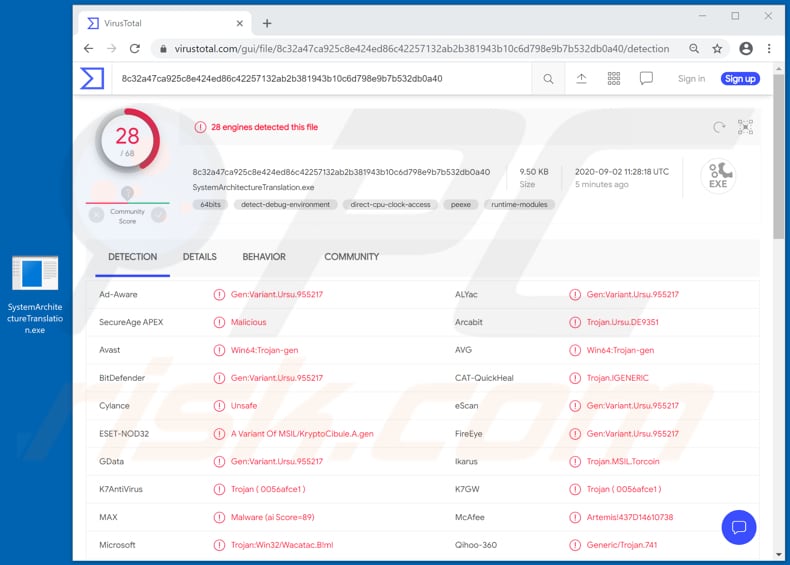Click the 'K7GW' engine name
This screenshot has height=565, width=790.
467,489
